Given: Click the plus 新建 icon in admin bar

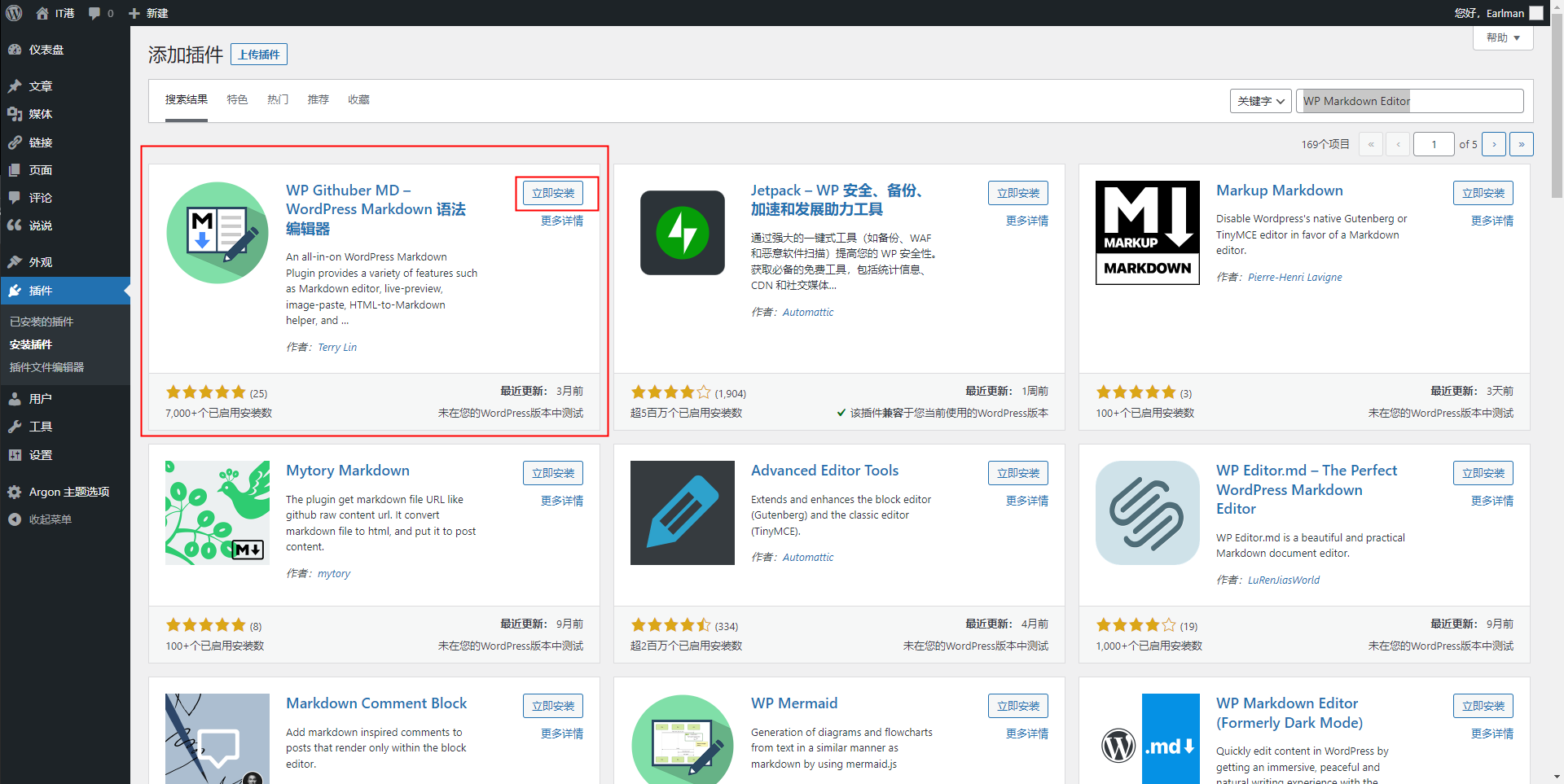Looking at the screenshot, I should pos(134,13).
